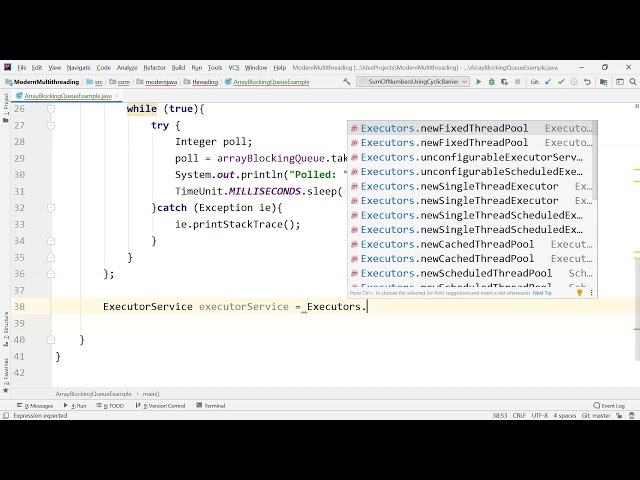Collapse the try block fold marker on line 27
This screenshot has width=640, height=480.
coord(51,126)
